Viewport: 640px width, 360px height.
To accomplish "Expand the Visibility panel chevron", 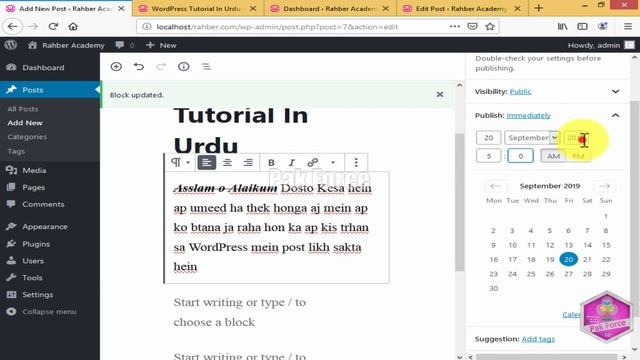I will 616,91.
